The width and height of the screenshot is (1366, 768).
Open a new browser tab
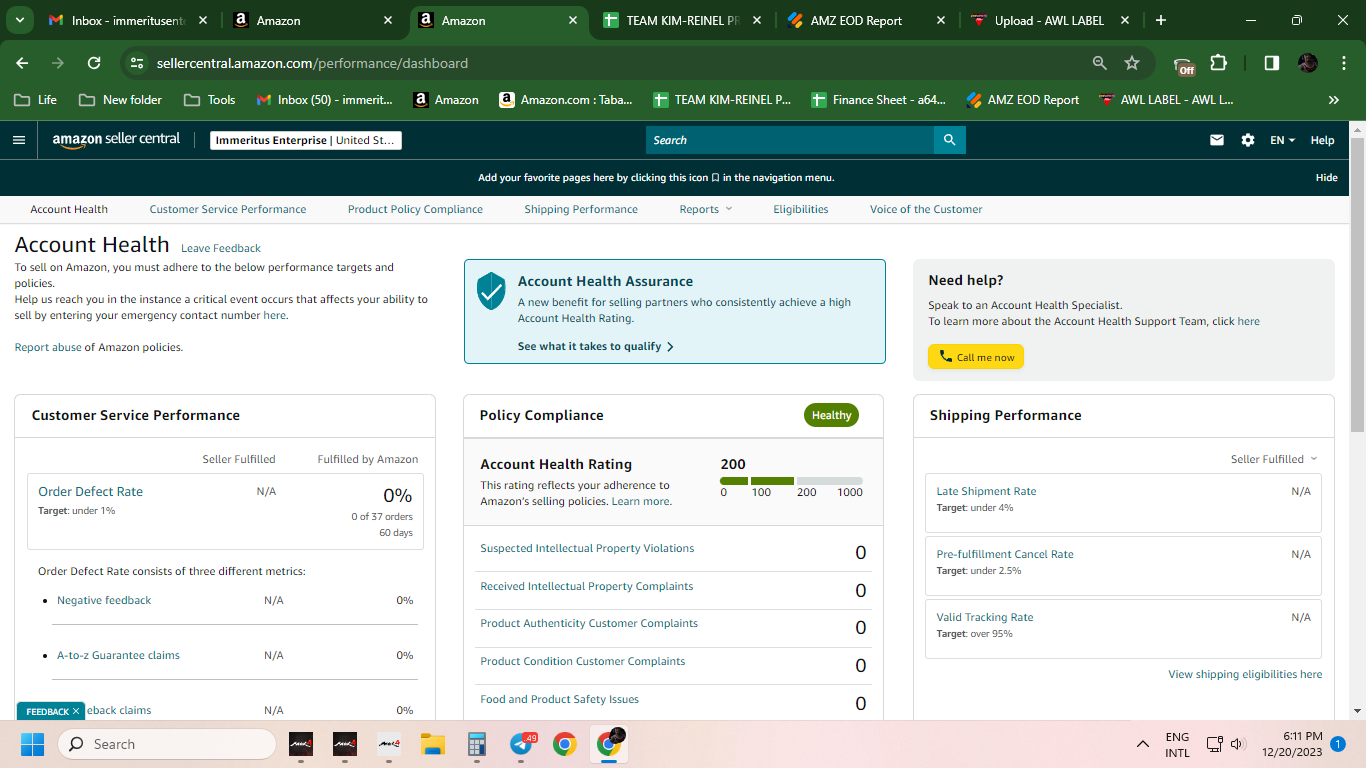coord(1161,20)
